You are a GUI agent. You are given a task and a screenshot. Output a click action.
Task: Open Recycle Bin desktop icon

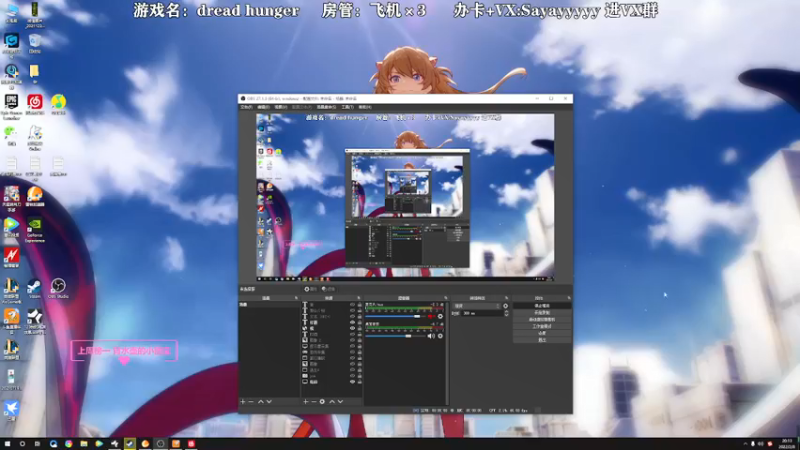point(35,43)
